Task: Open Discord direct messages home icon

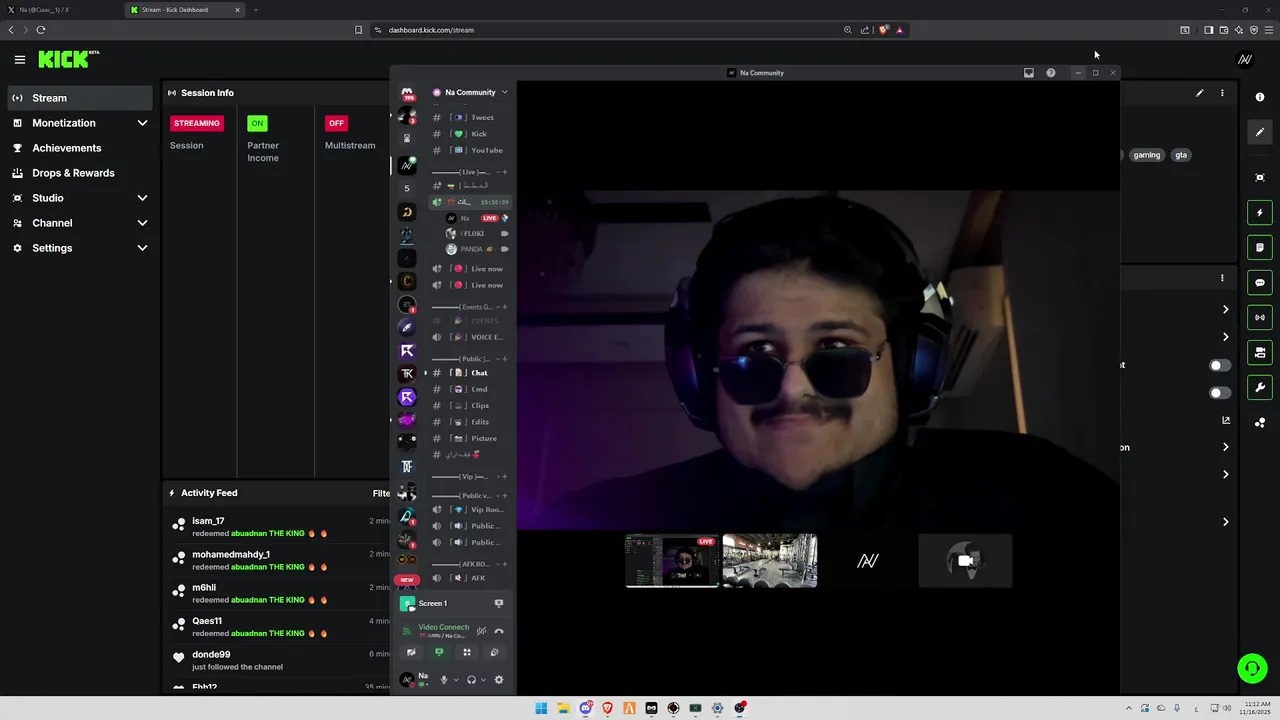Action: click(x=407, y=93)
